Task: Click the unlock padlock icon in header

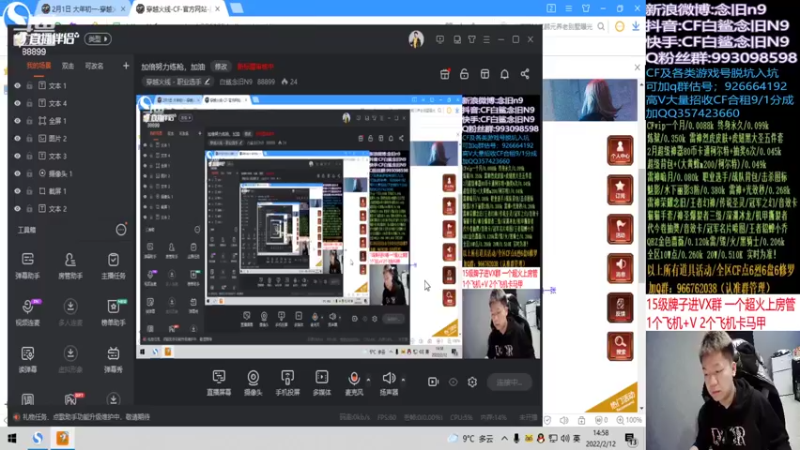Action: pos(464,74)
